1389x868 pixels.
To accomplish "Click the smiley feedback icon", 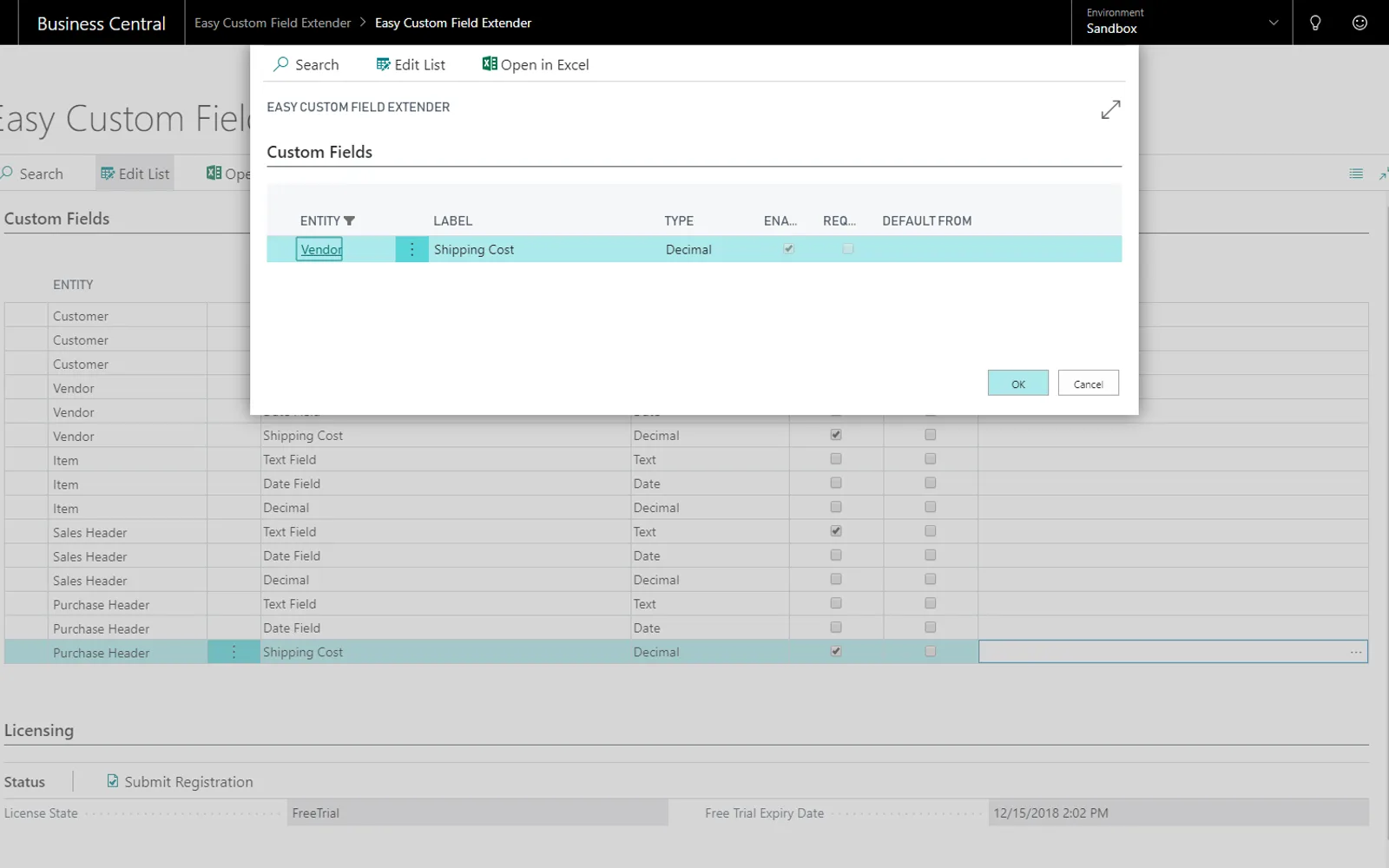I will 1359,23.
